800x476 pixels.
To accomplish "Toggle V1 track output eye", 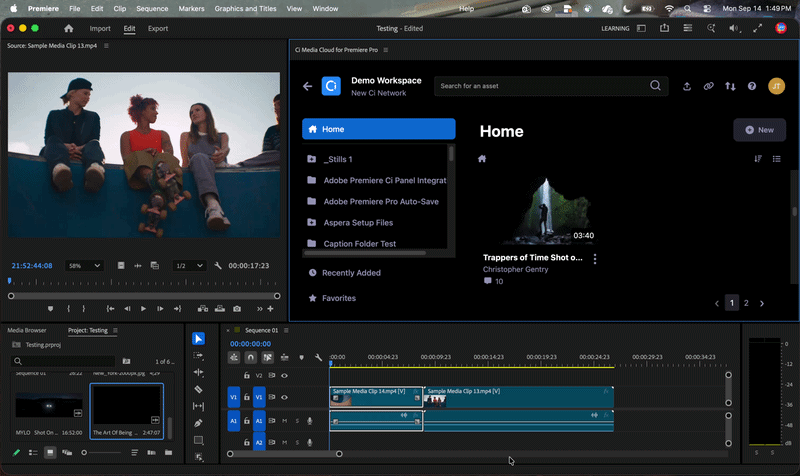I will (285, 397).
